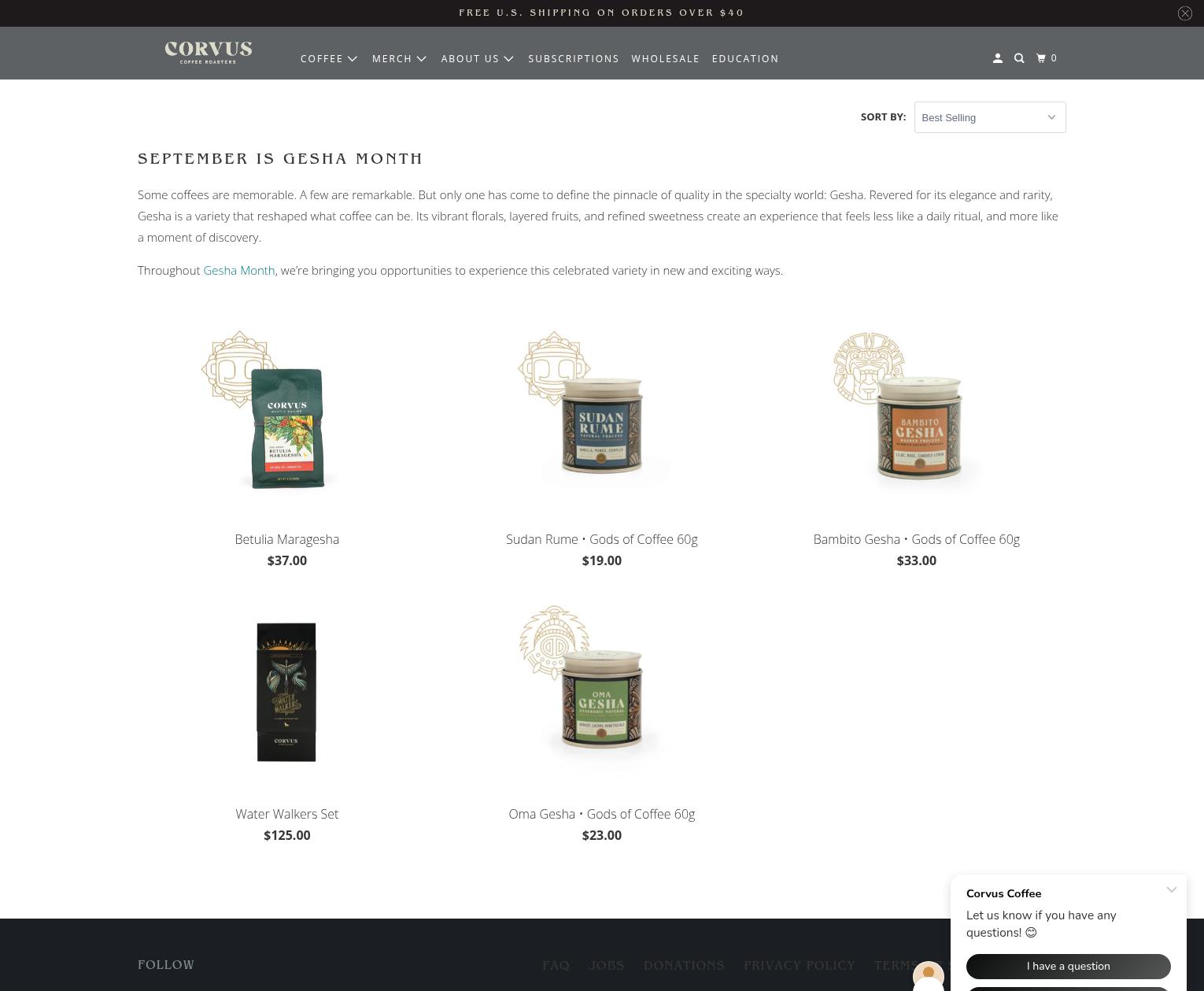
Task: Open the Sort By Best Selling dropdown
Action: [990, 117]
